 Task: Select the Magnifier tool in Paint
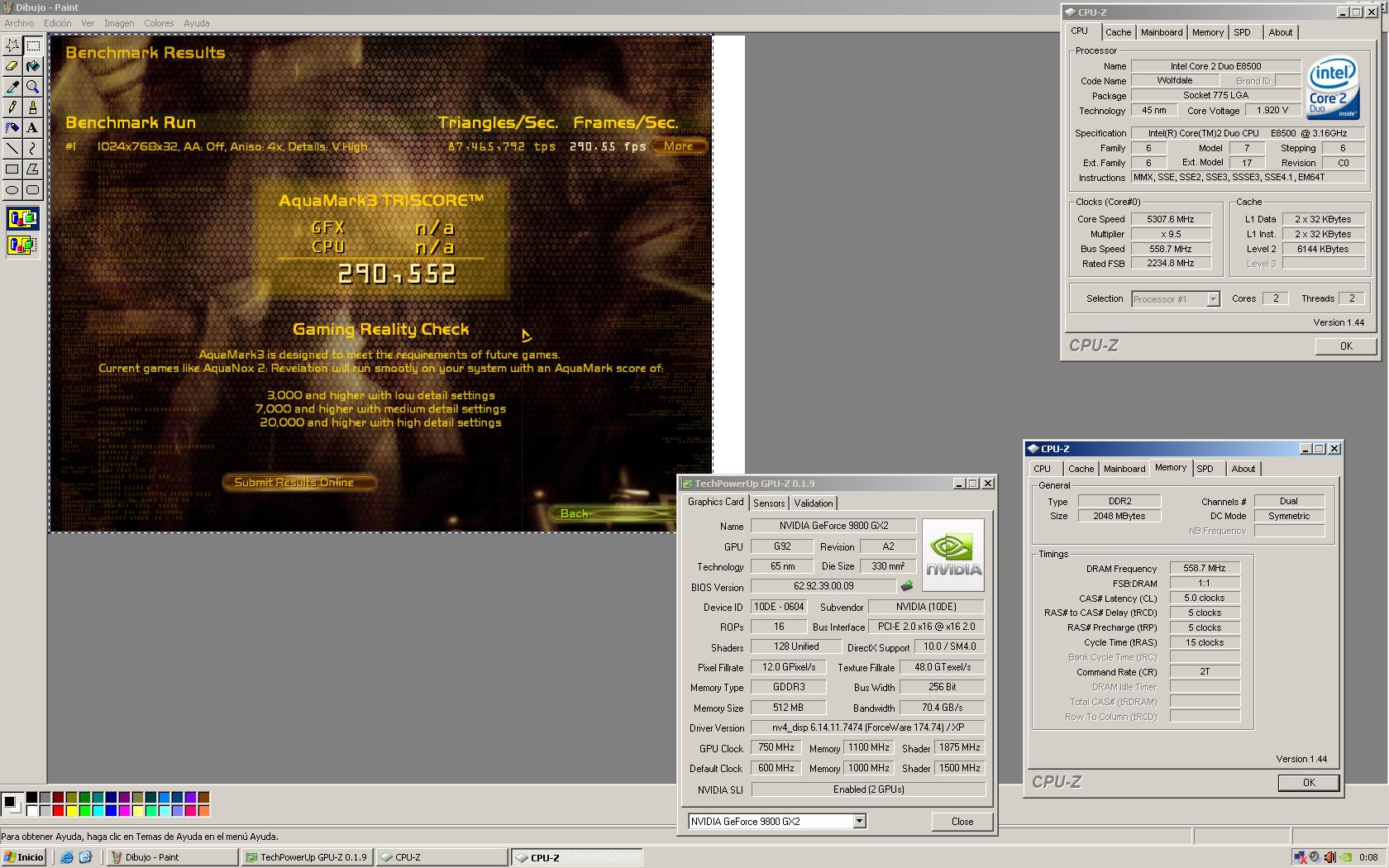[33, 87]
